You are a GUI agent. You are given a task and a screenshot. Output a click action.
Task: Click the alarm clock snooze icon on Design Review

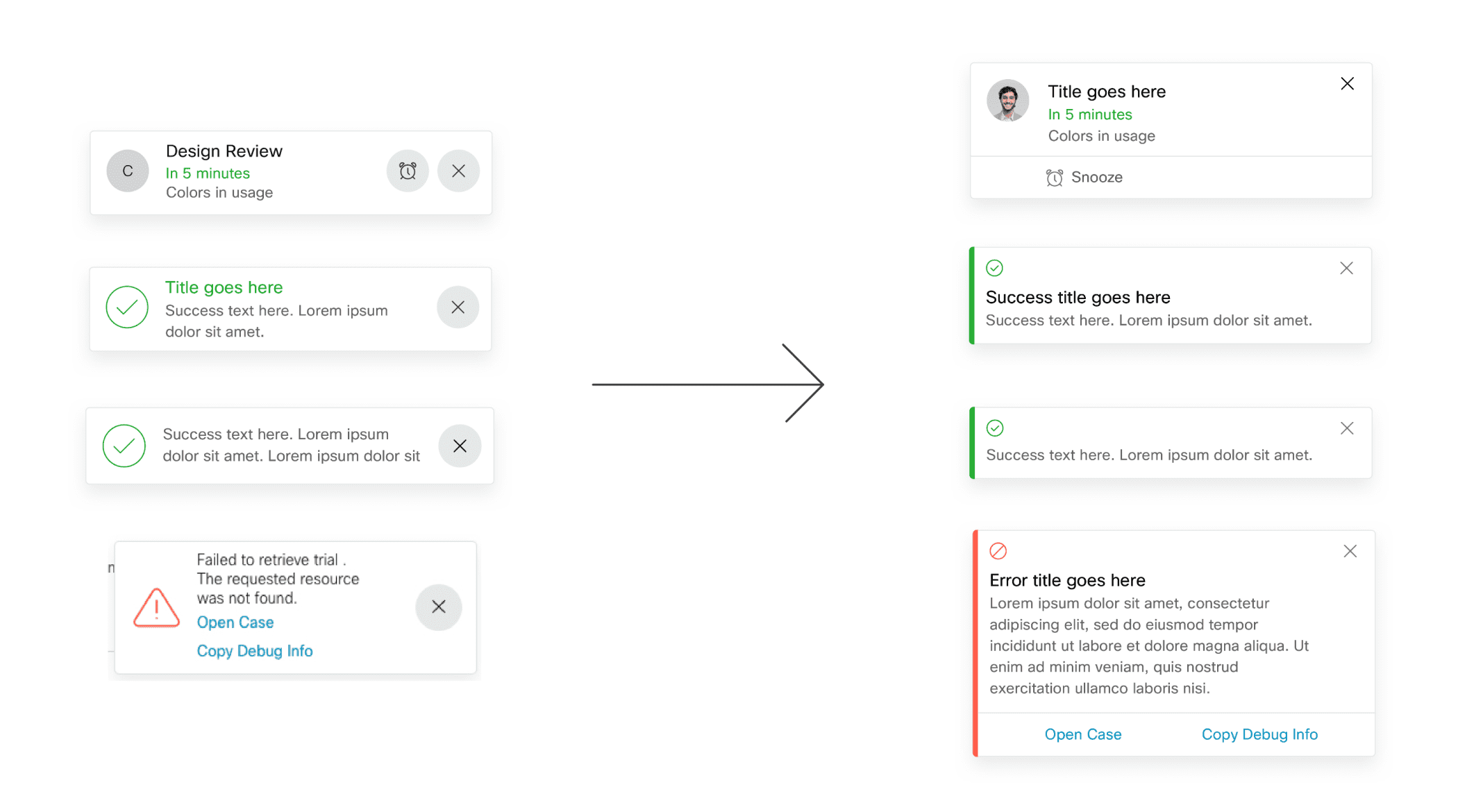click(x=408, y=171)
